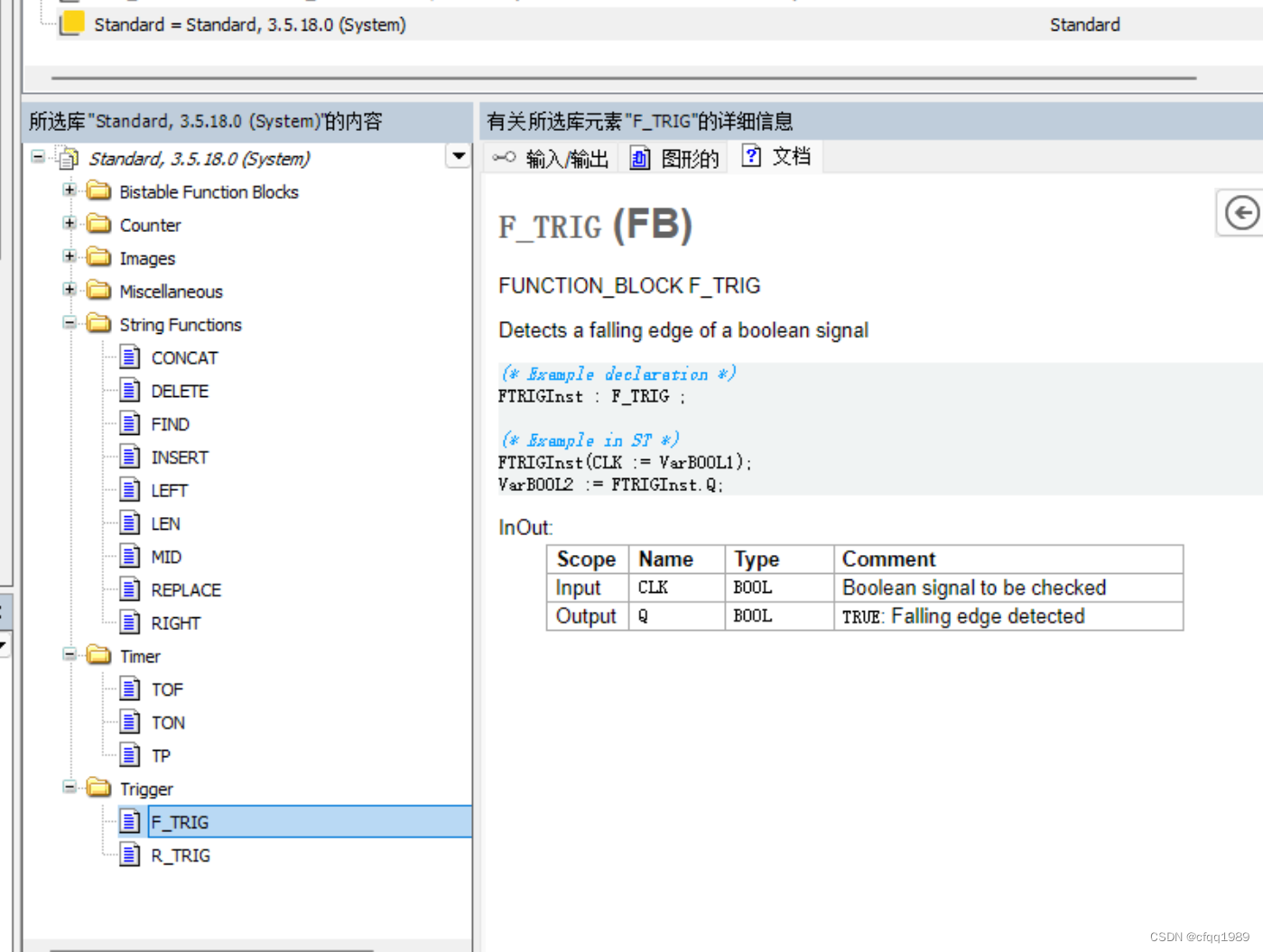
Task: Click the R_TRIG document icon
Action: coord(130,855)
